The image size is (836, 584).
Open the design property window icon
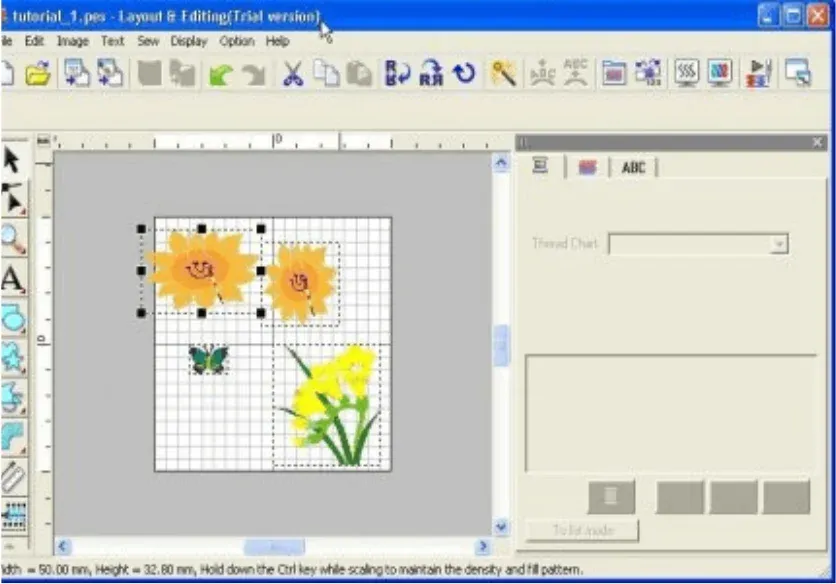tap(614, 73)
